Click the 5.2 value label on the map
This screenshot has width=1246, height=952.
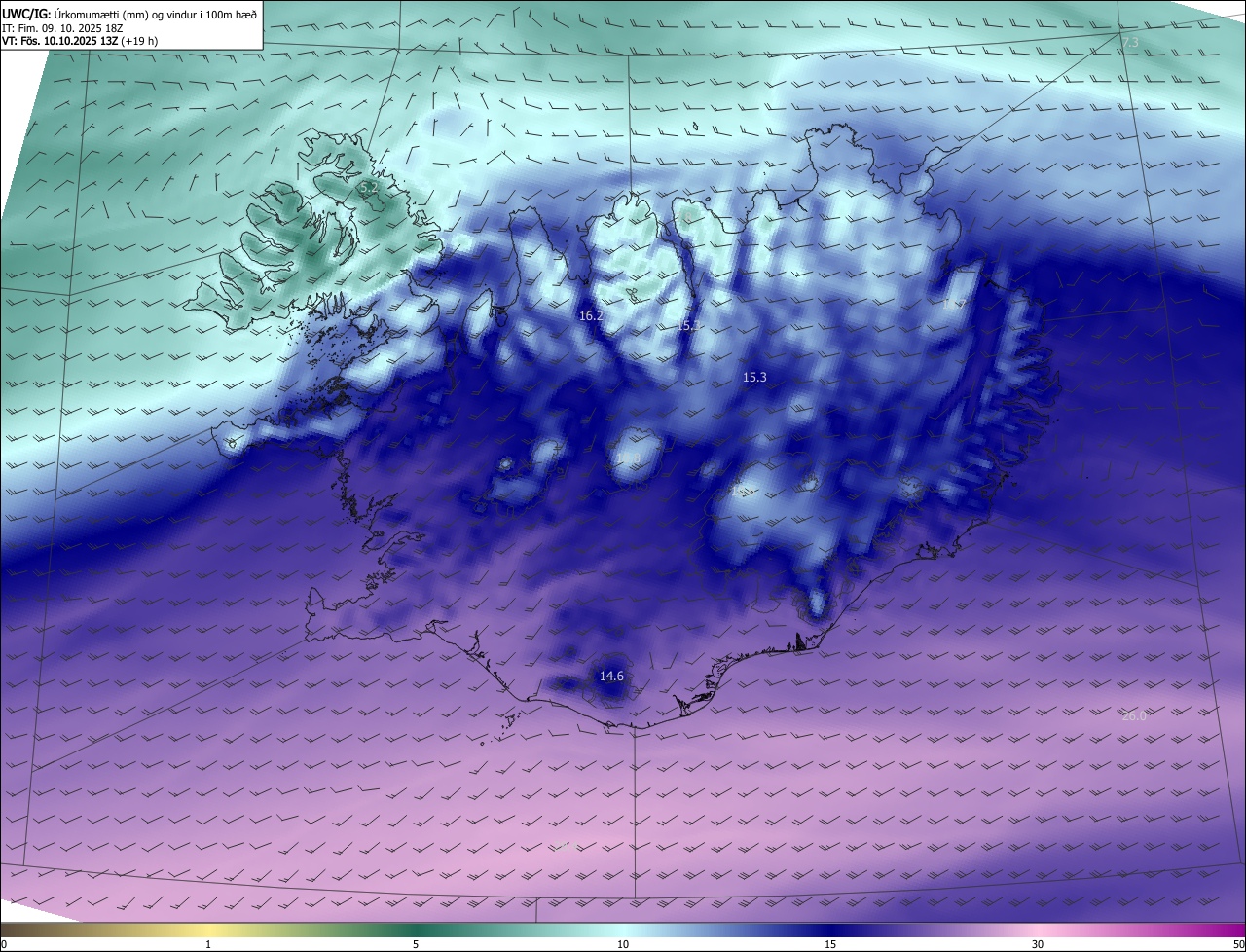click(x=368, y=186)
